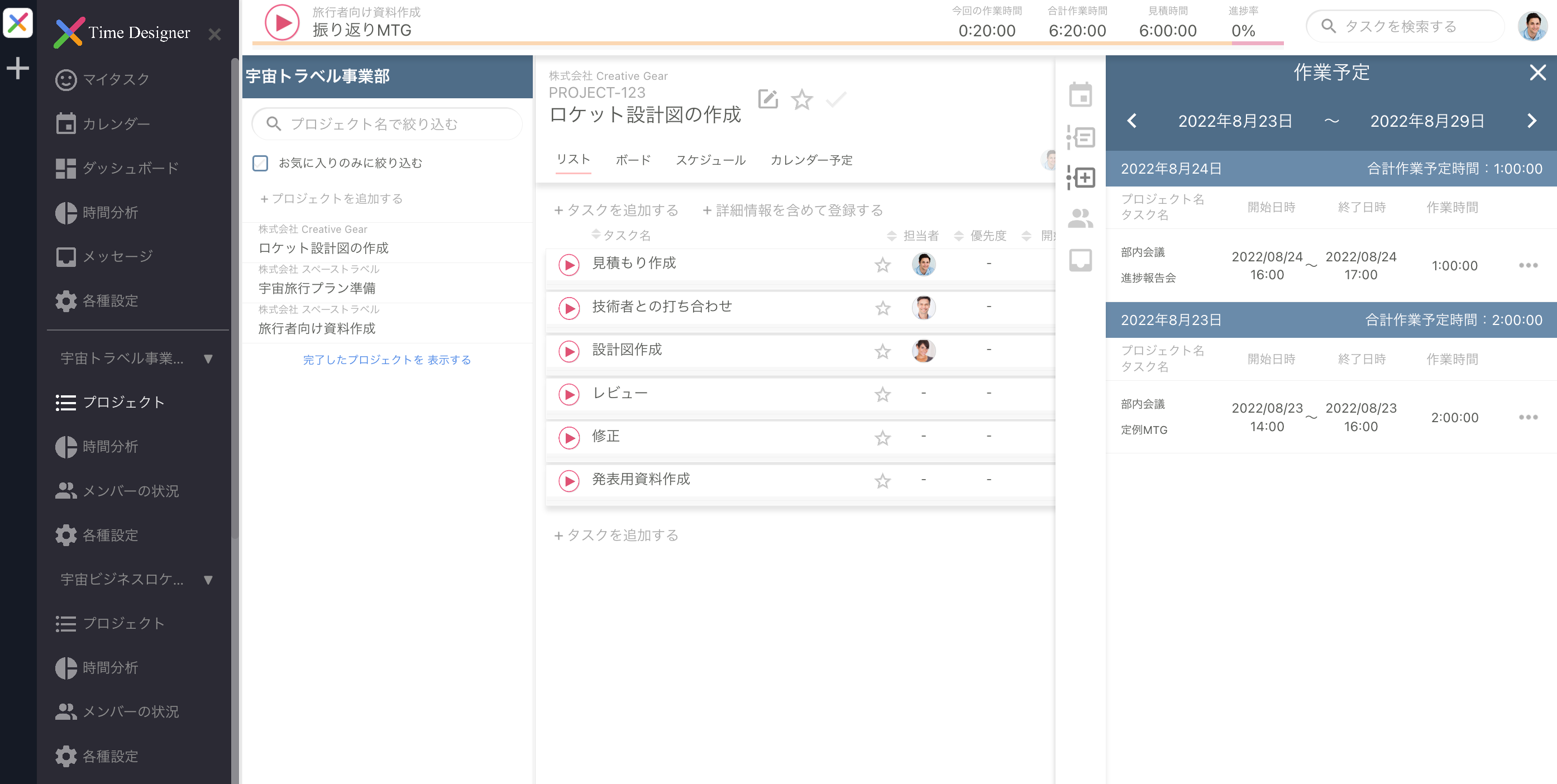1557x784 pixels.
Task: Start timer for 見積もり作成 task
Action: coord(568,264)
